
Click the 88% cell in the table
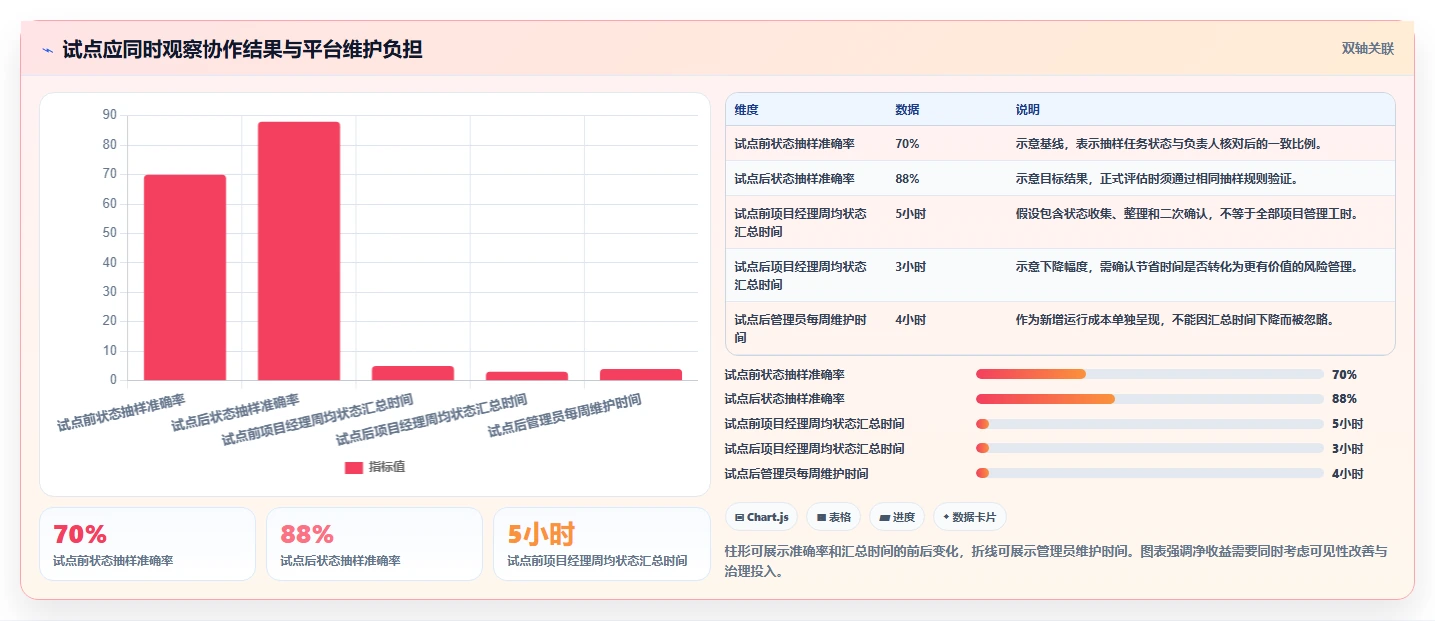(907, 178)
